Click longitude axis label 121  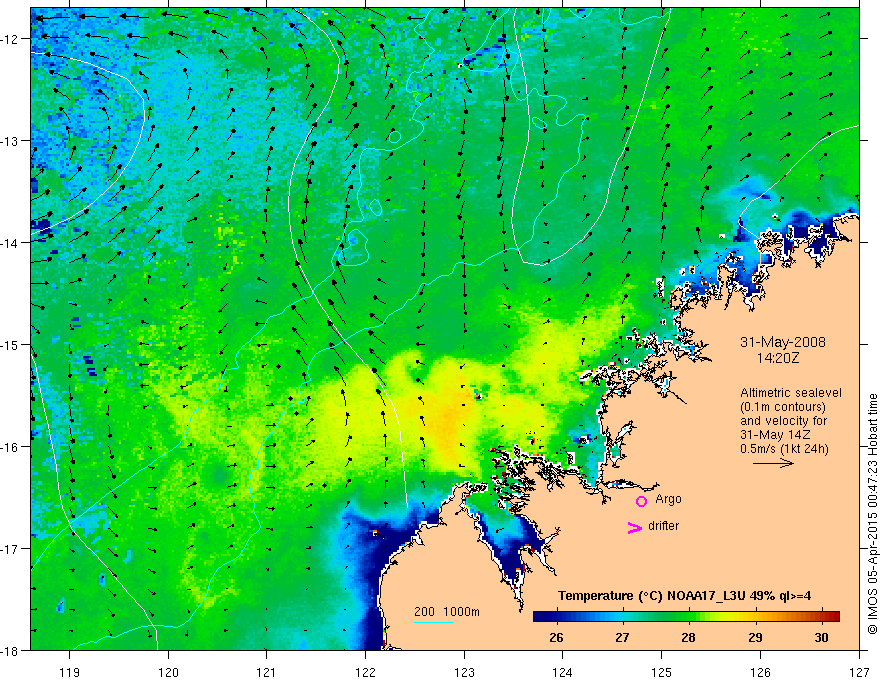point(267,672)
